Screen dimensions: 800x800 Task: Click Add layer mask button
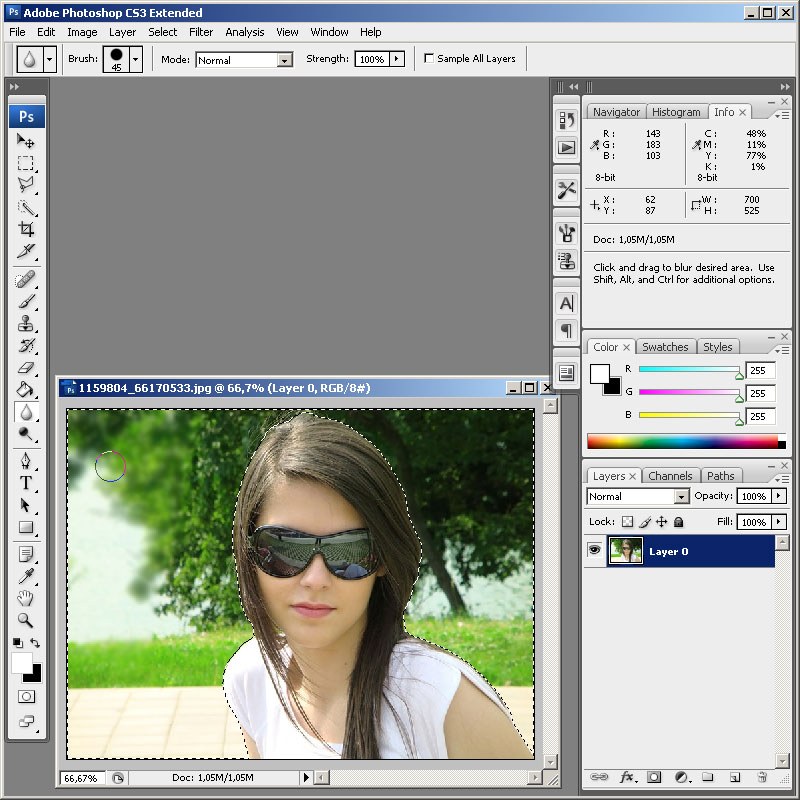654,777
